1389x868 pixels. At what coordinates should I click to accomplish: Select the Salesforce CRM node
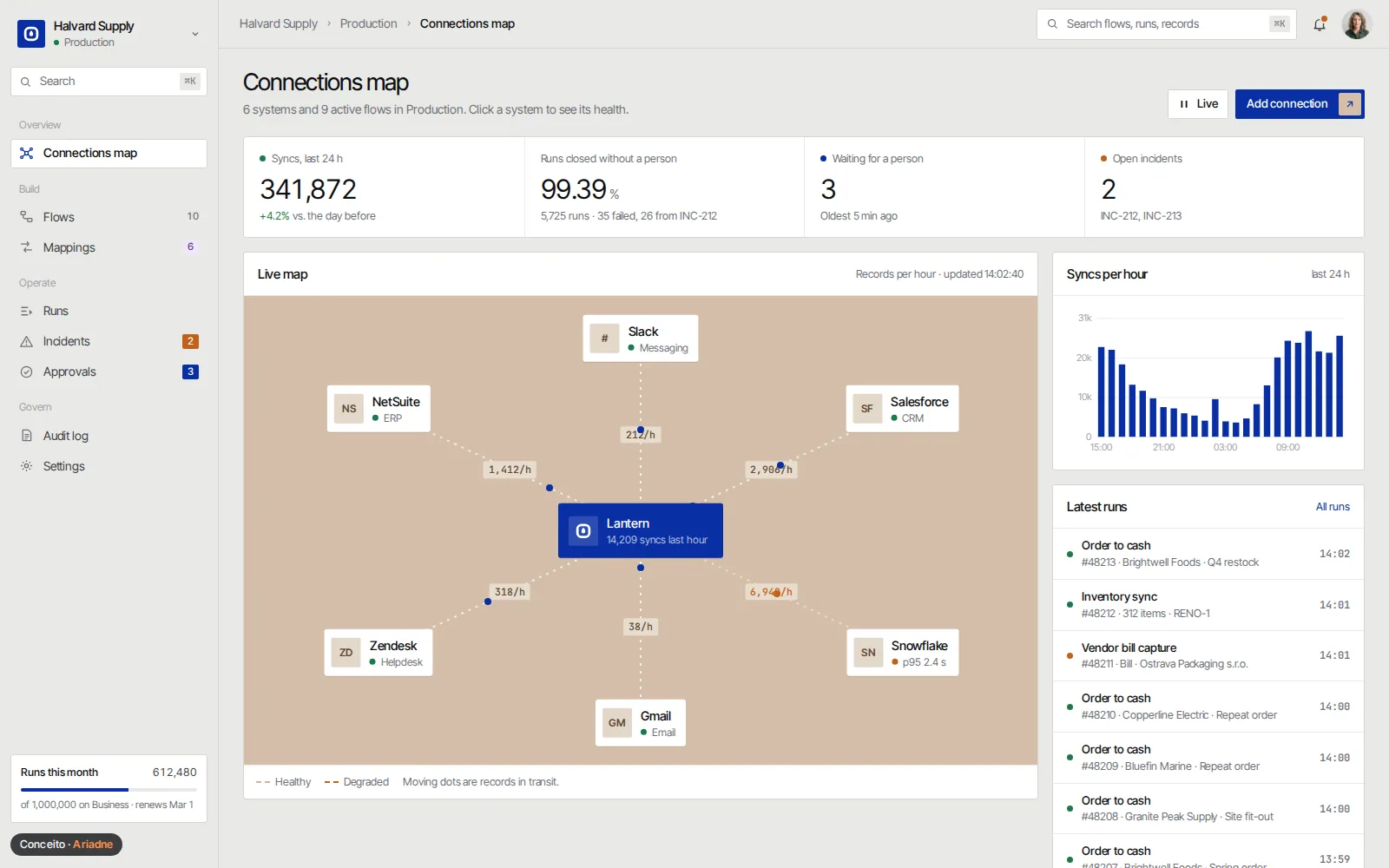903,409
